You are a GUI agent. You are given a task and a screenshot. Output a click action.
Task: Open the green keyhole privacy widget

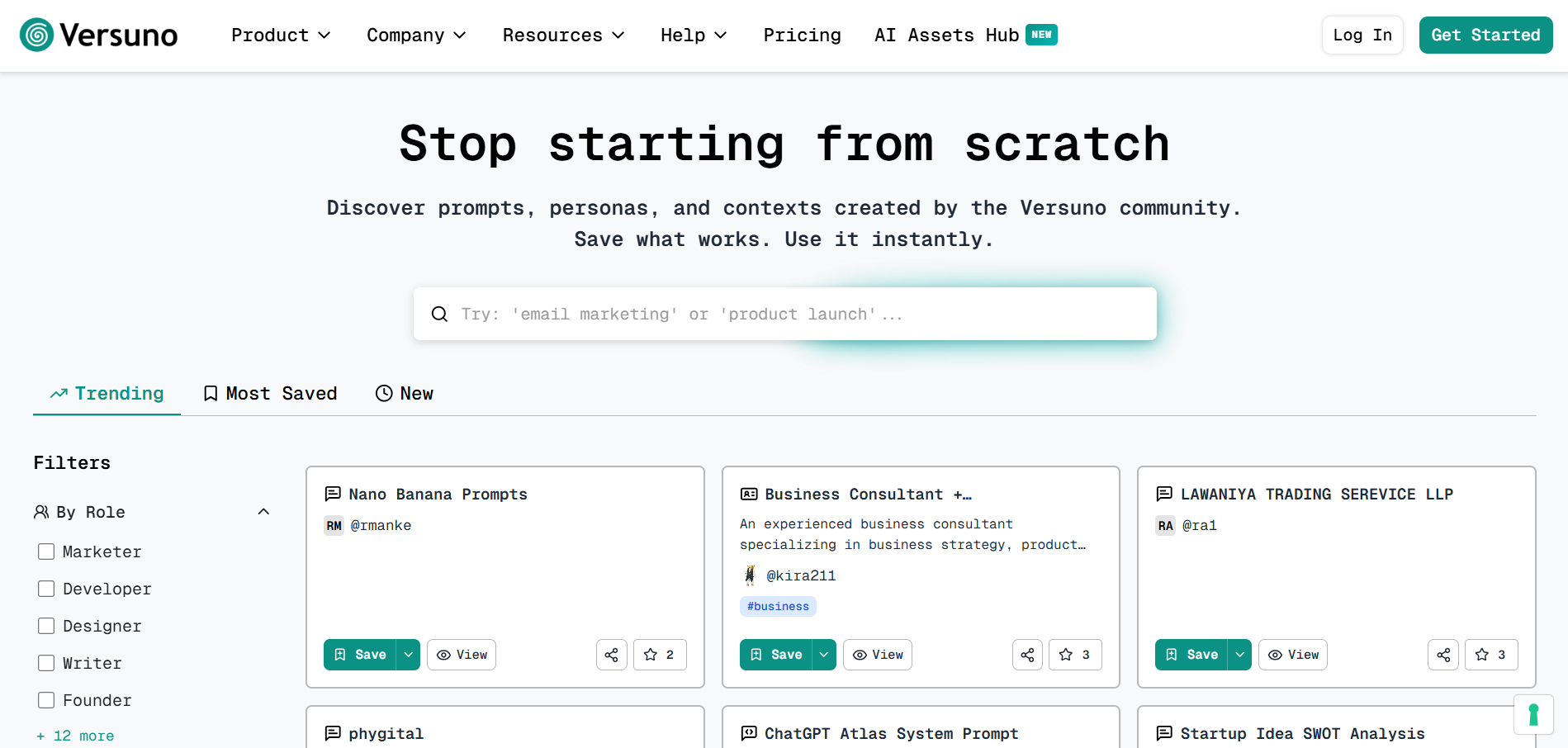1533,714
